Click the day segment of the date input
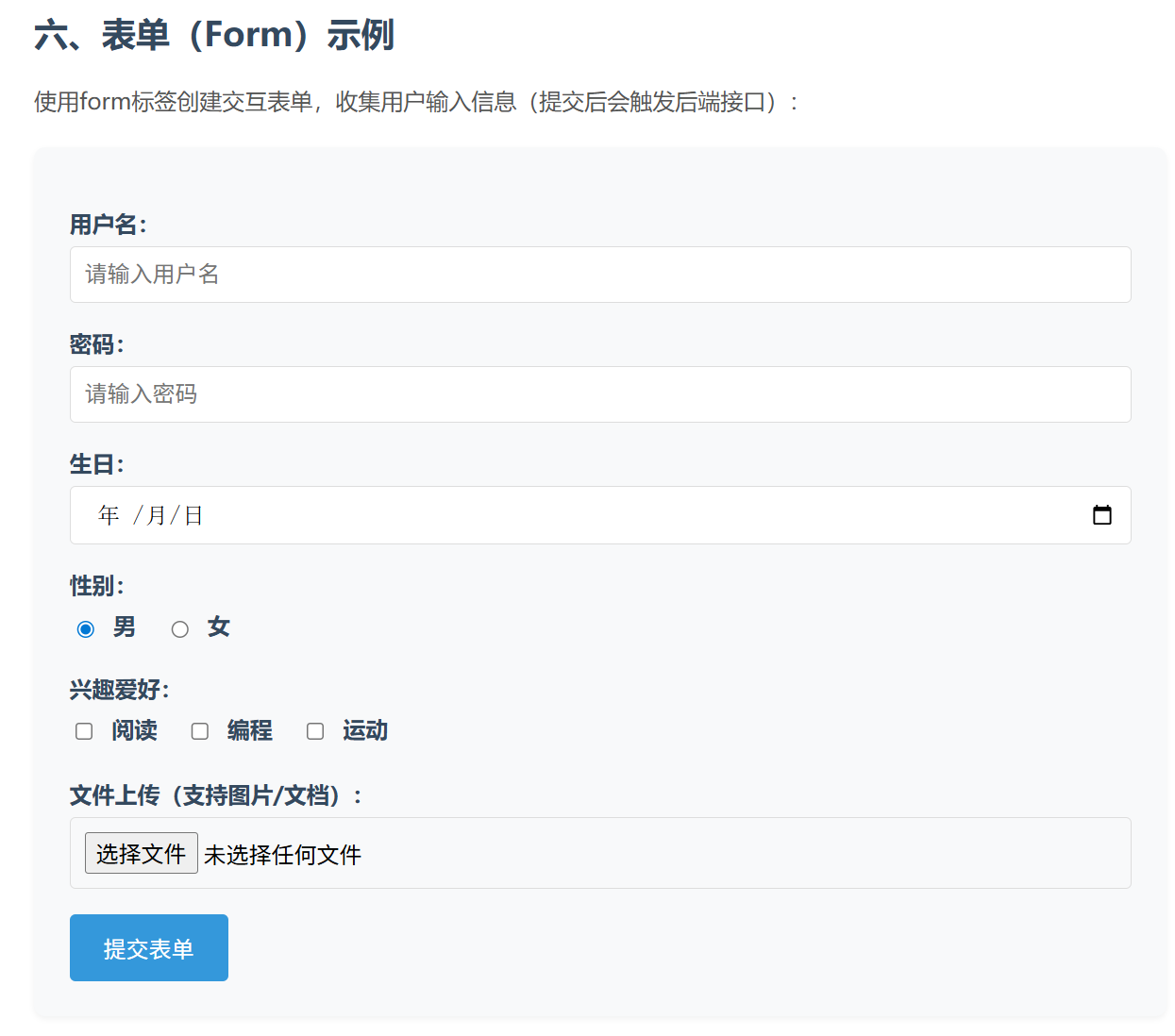 (x=193, y=515)
